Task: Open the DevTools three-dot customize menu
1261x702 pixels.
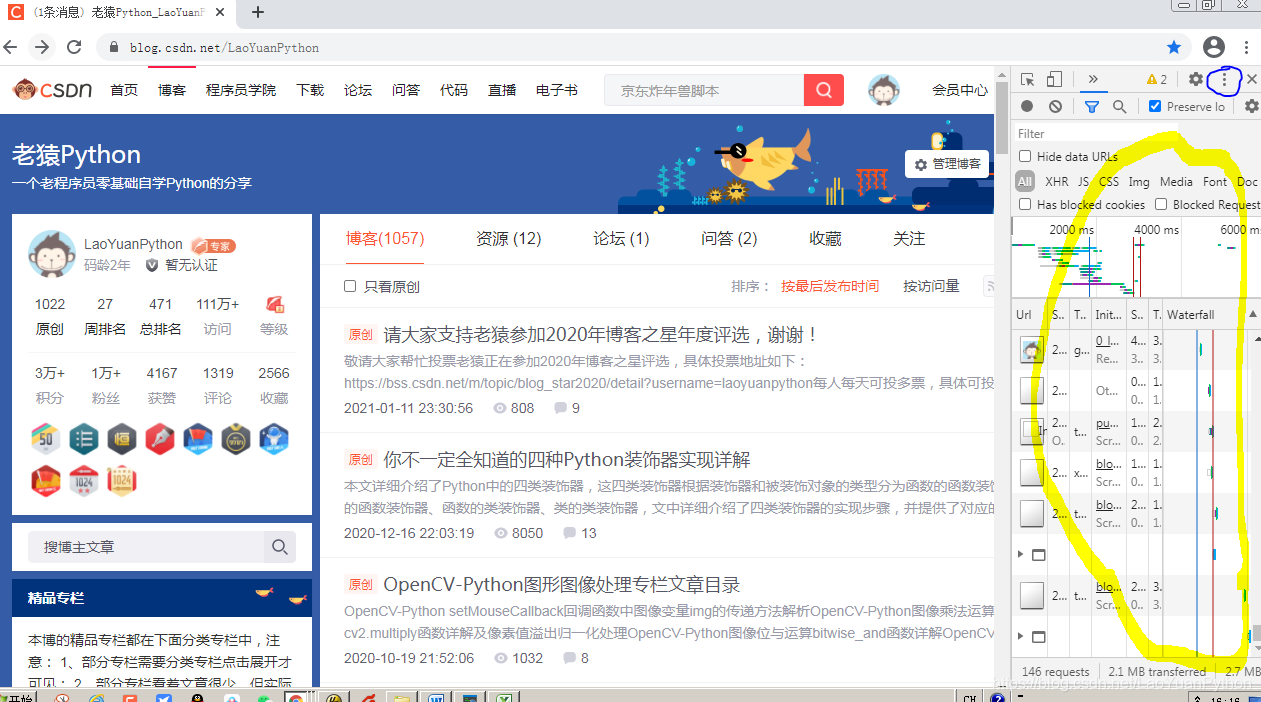Action: click(1225, 79)
